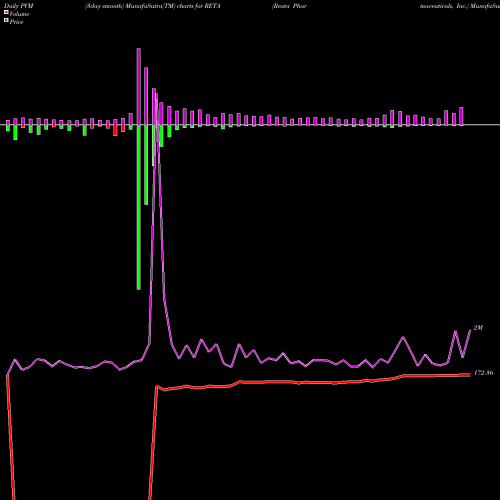Click the peak of the magenta volume line

156,94
